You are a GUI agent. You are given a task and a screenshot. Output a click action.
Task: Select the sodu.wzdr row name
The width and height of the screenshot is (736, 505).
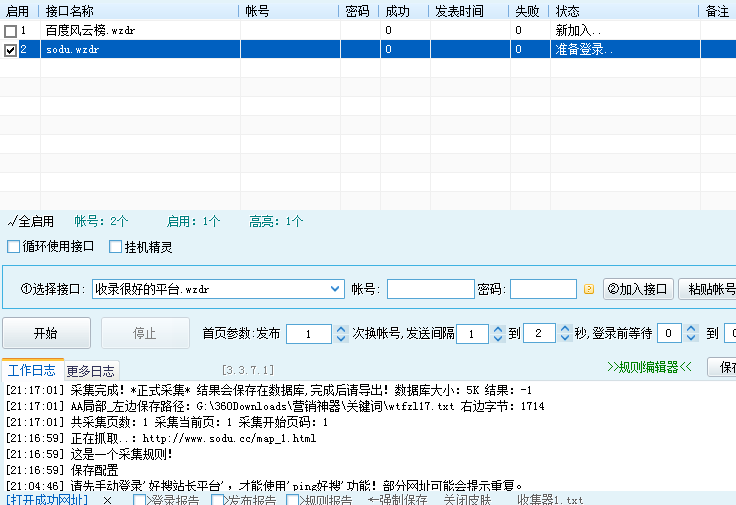point(72,49)
